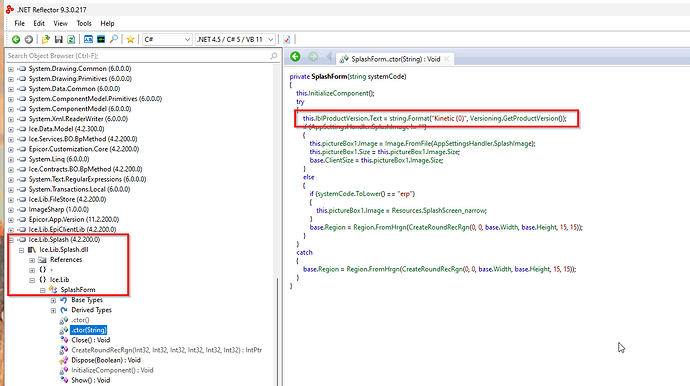Click the Show() method icon
Screen dimensions: 690x386
point(64,380)
